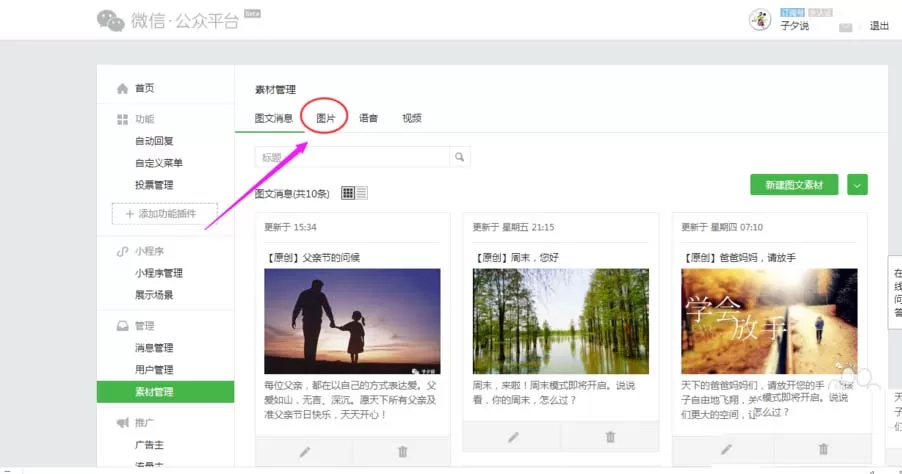Select 素材管理 in the sidebar
Viewport: 902px width, 474px height.
click(166, 392)
